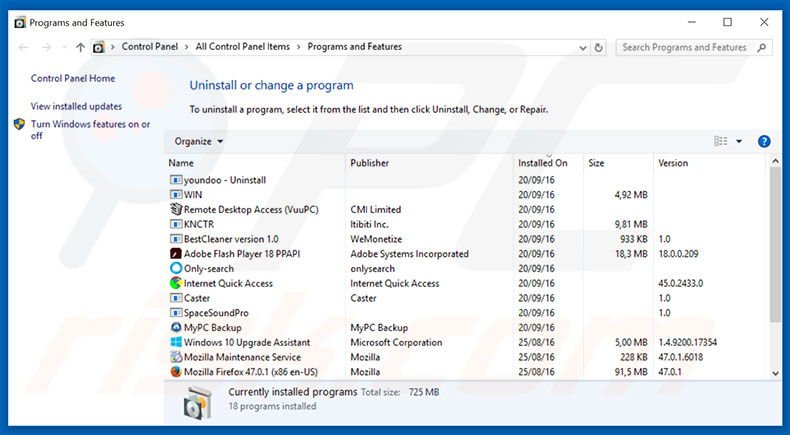Click the WIN program icon

(x=176, y=195)
